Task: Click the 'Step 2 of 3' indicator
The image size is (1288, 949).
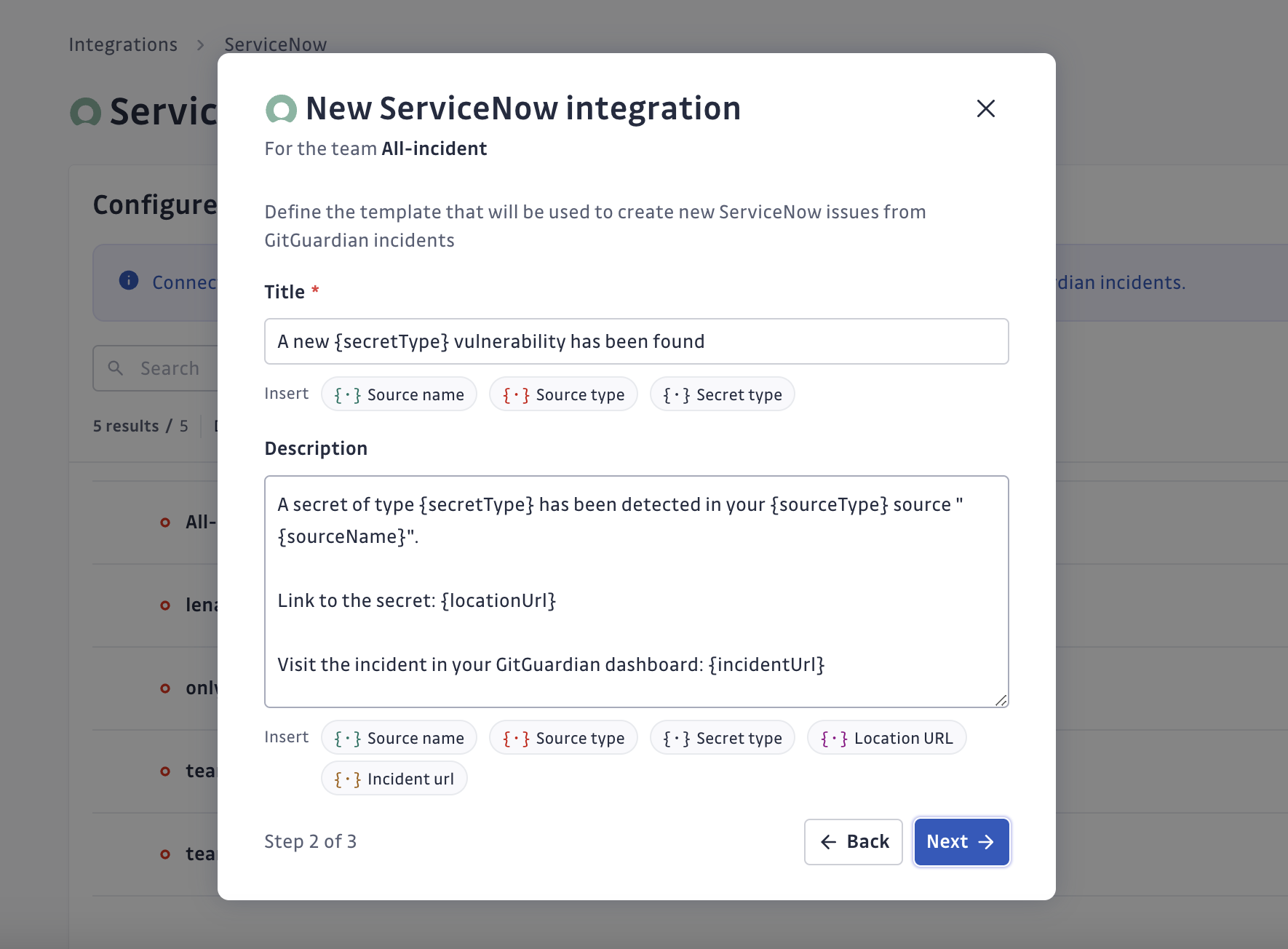Action: point(311,842)
